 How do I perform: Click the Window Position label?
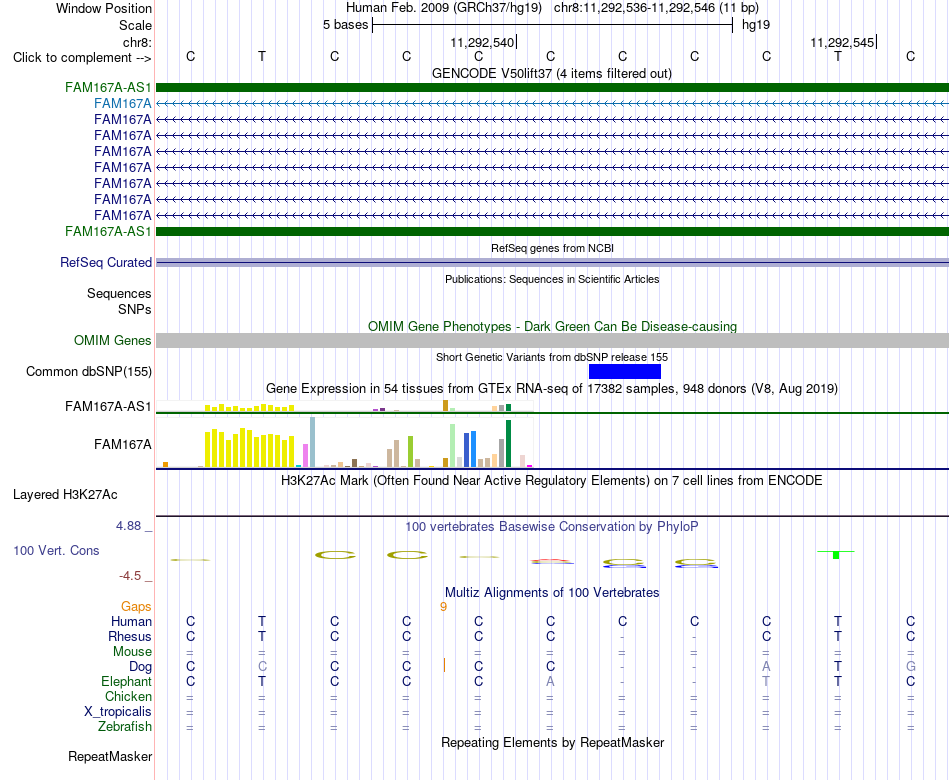[x=104, y=8]
